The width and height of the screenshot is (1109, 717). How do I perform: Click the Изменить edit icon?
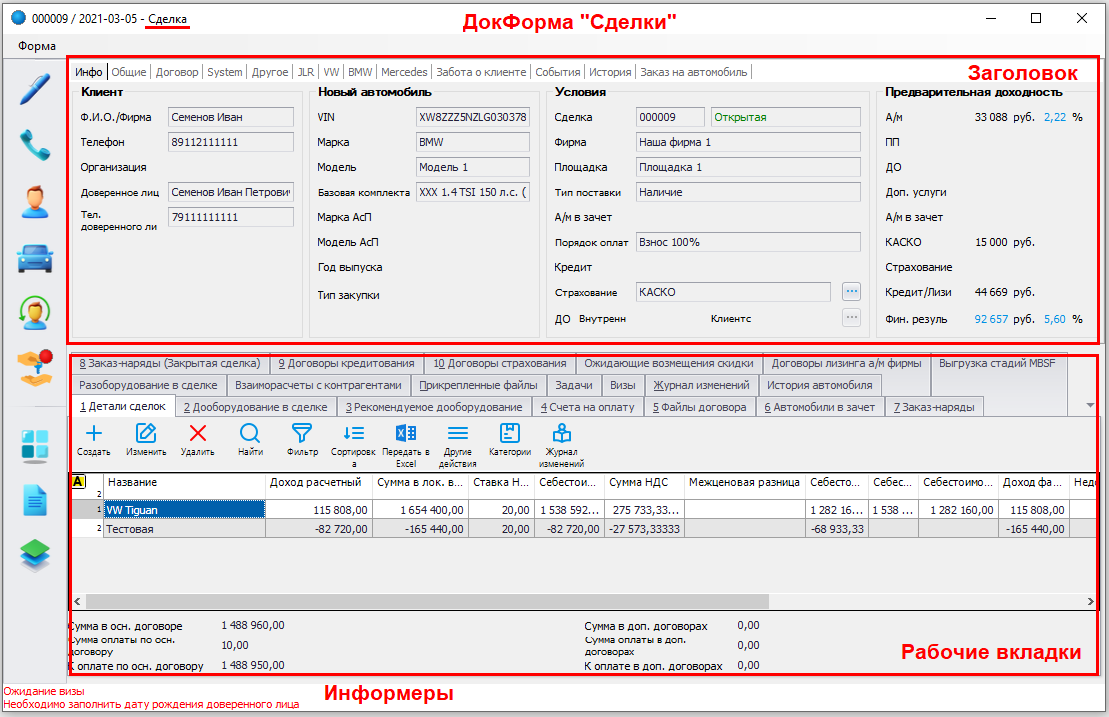pos(146,433)
